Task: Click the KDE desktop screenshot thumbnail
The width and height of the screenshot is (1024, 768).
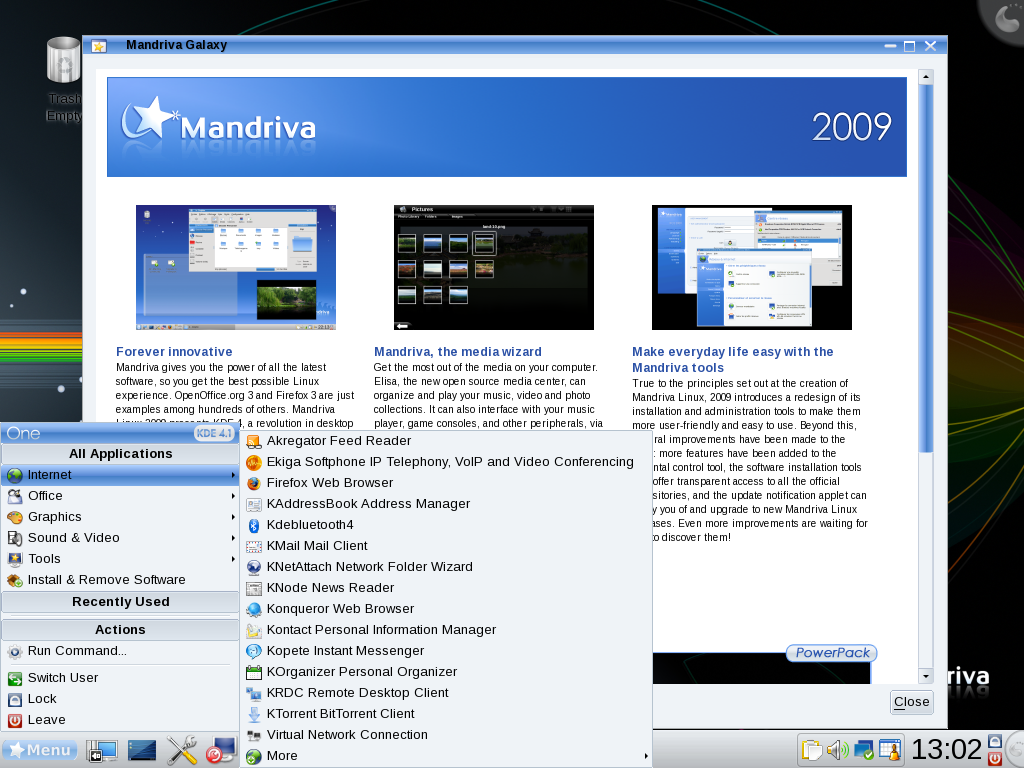Action: pyautogui.click(x=236, y=267)
